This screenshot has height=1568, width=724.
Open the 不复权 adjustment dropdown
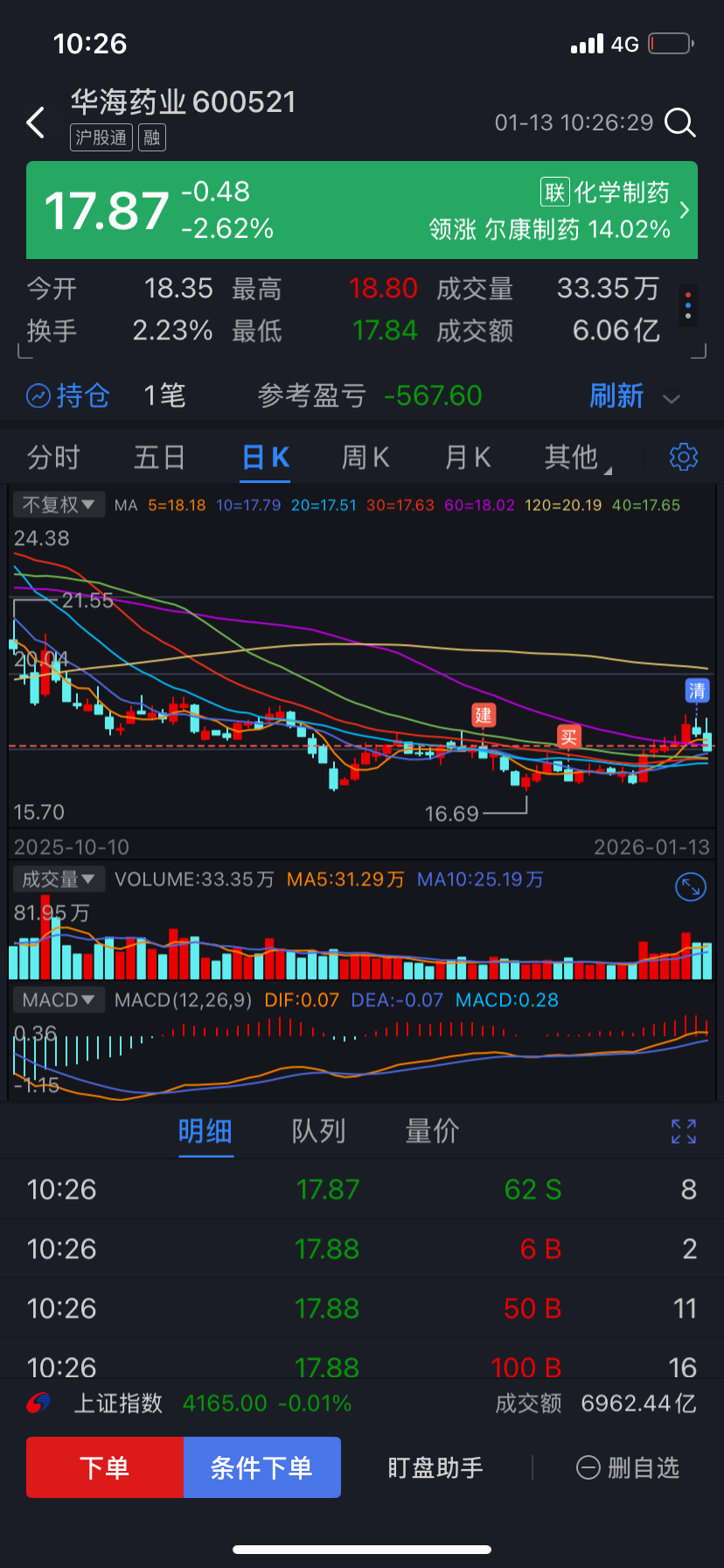click(59, 505)
